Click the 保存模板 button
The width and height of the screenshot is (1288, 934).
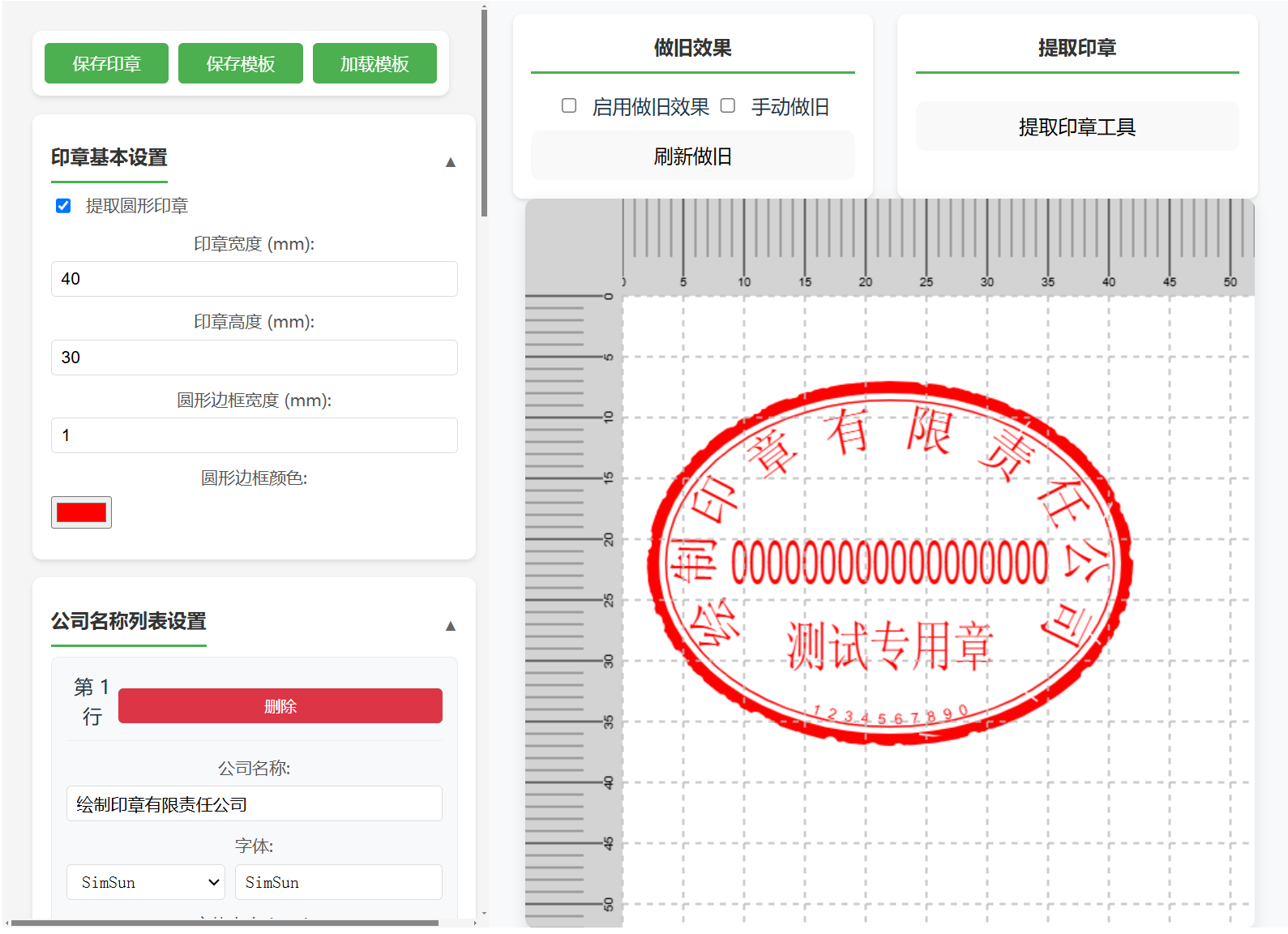click(241, 63)
